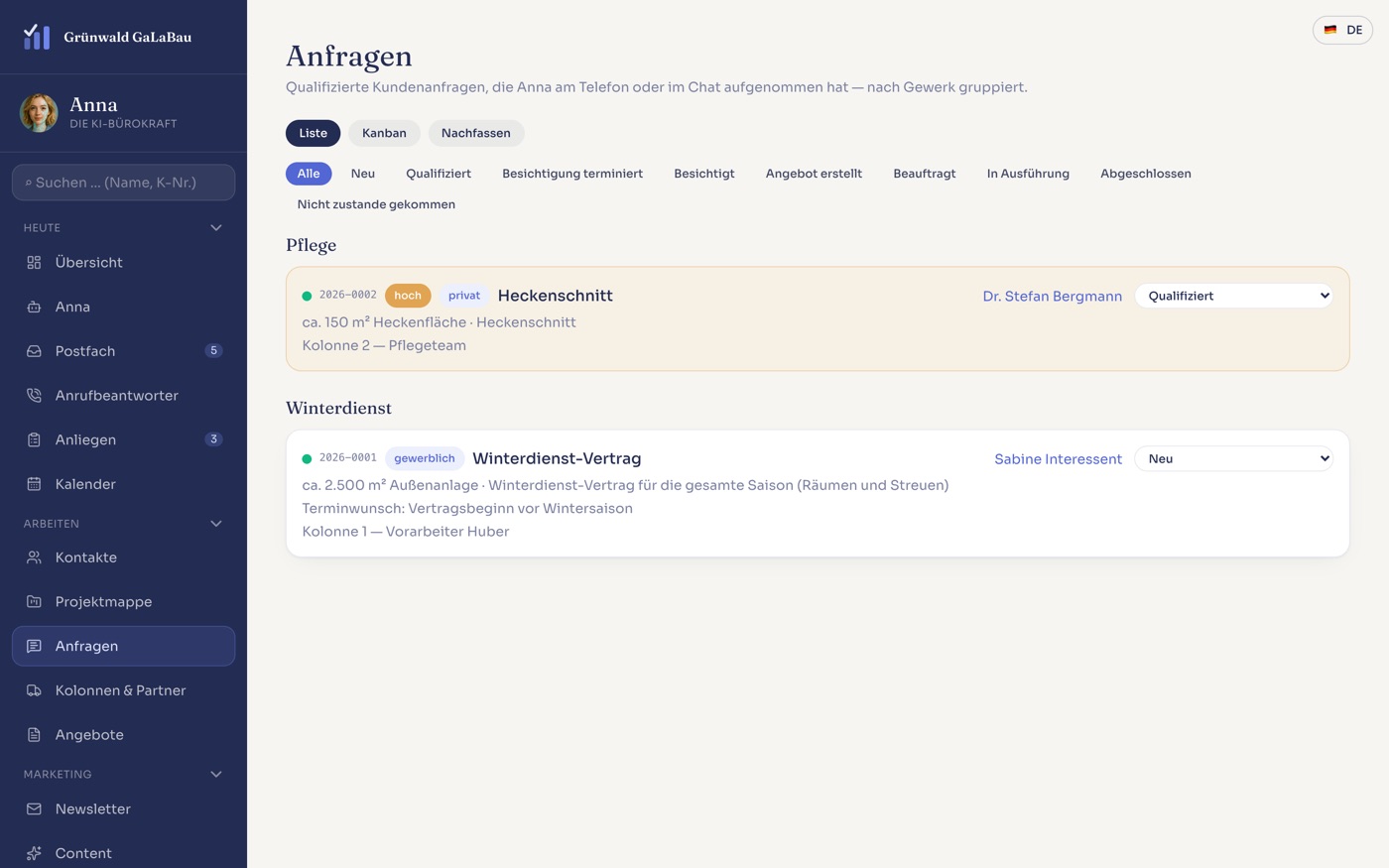The height and width of the screenshot is (868, 1389).
Task: Click the Anna robot icon in sidebar
Action: tap(34, 307)
